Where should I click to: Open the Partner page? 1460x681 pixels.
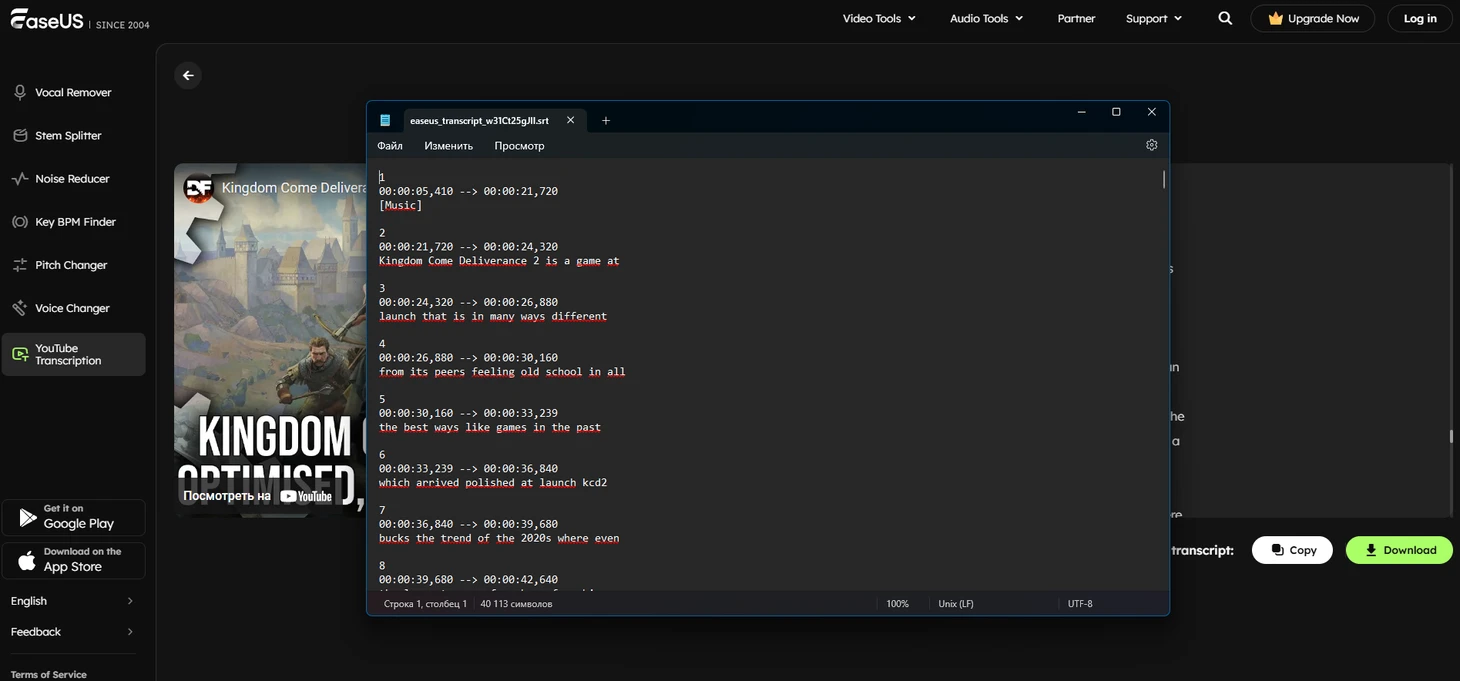click(x=1076, y=18)
